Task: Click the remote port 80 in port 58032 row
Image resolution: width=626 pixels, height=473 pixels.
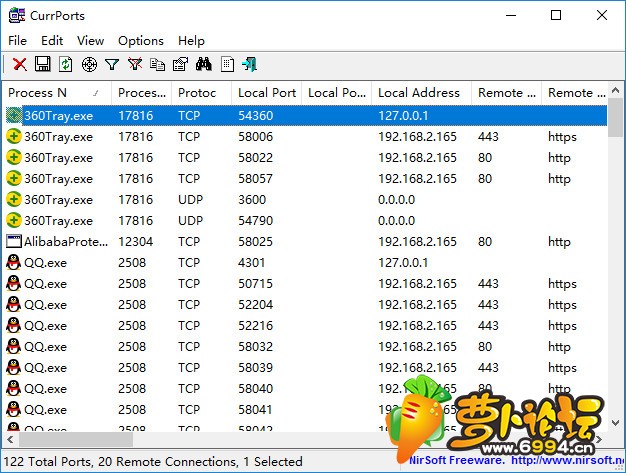Action: click(x=485, y=346)
